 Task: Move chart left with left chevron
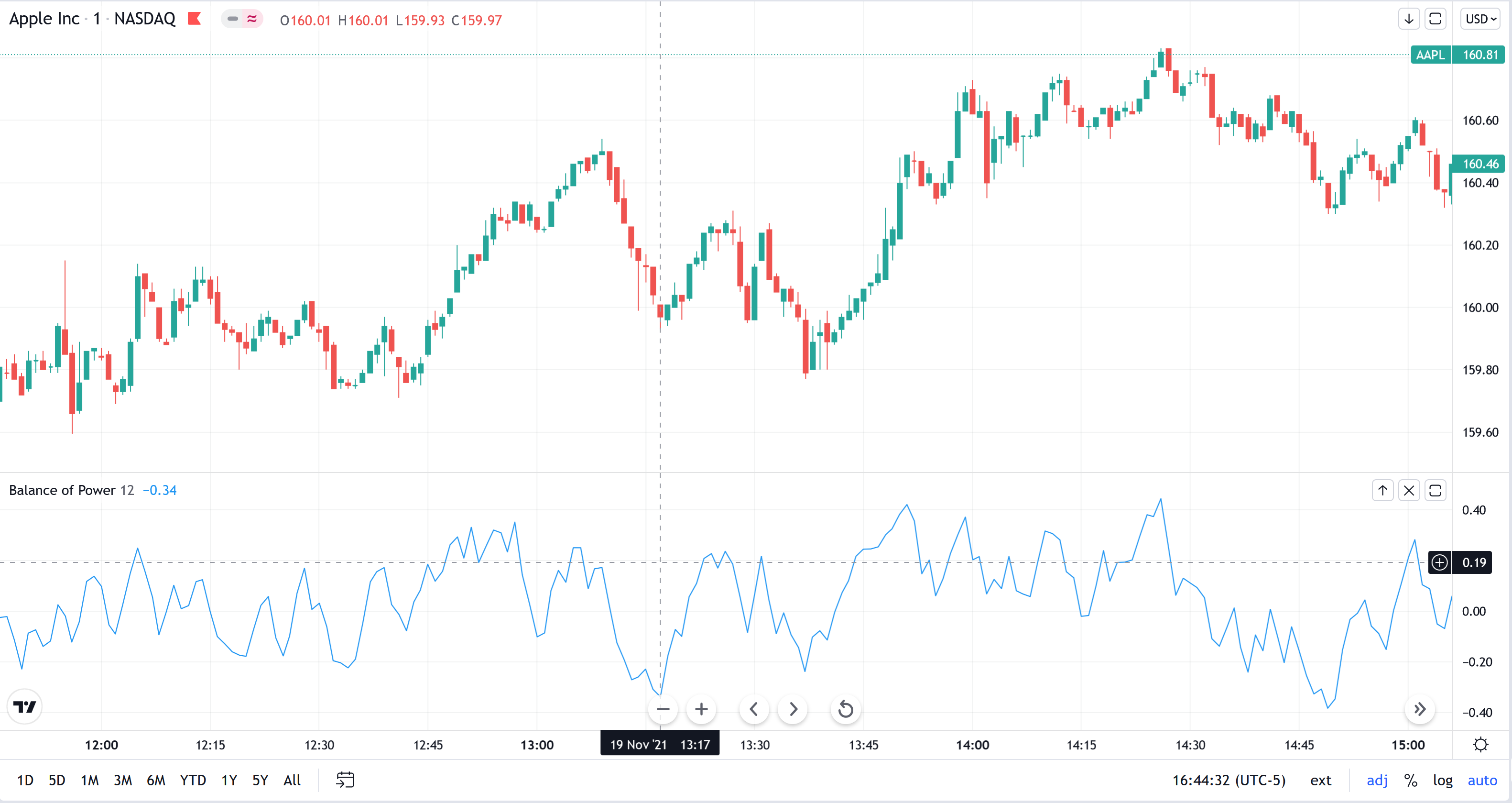coord(754,709)
